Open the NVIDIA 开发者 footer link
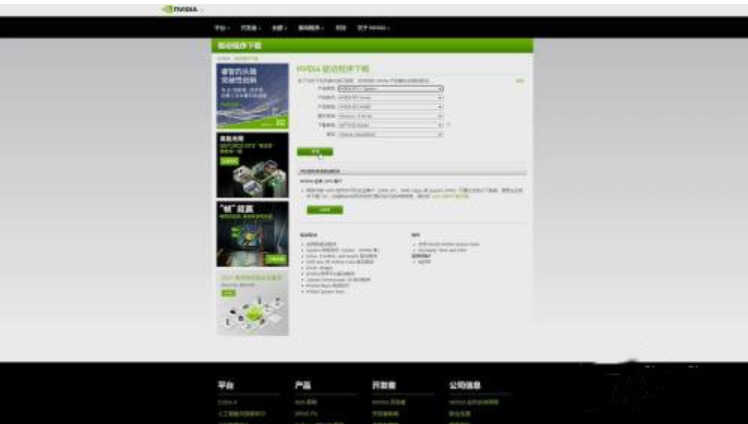This screenshot has height=424, width=748. [389, 403]
